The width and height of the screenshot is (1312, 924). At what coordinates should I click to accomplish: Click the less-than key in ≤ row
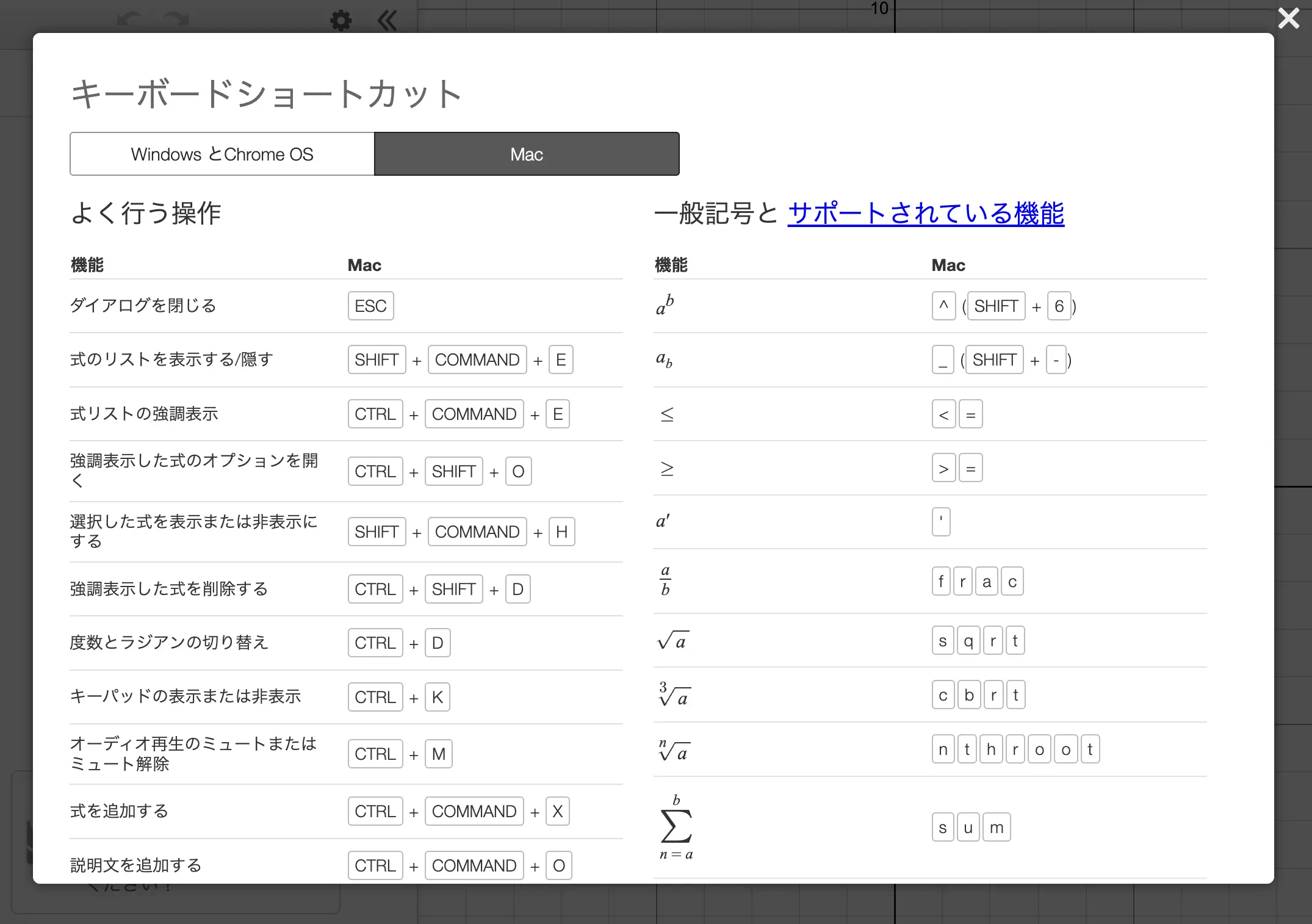pos(943,414)
